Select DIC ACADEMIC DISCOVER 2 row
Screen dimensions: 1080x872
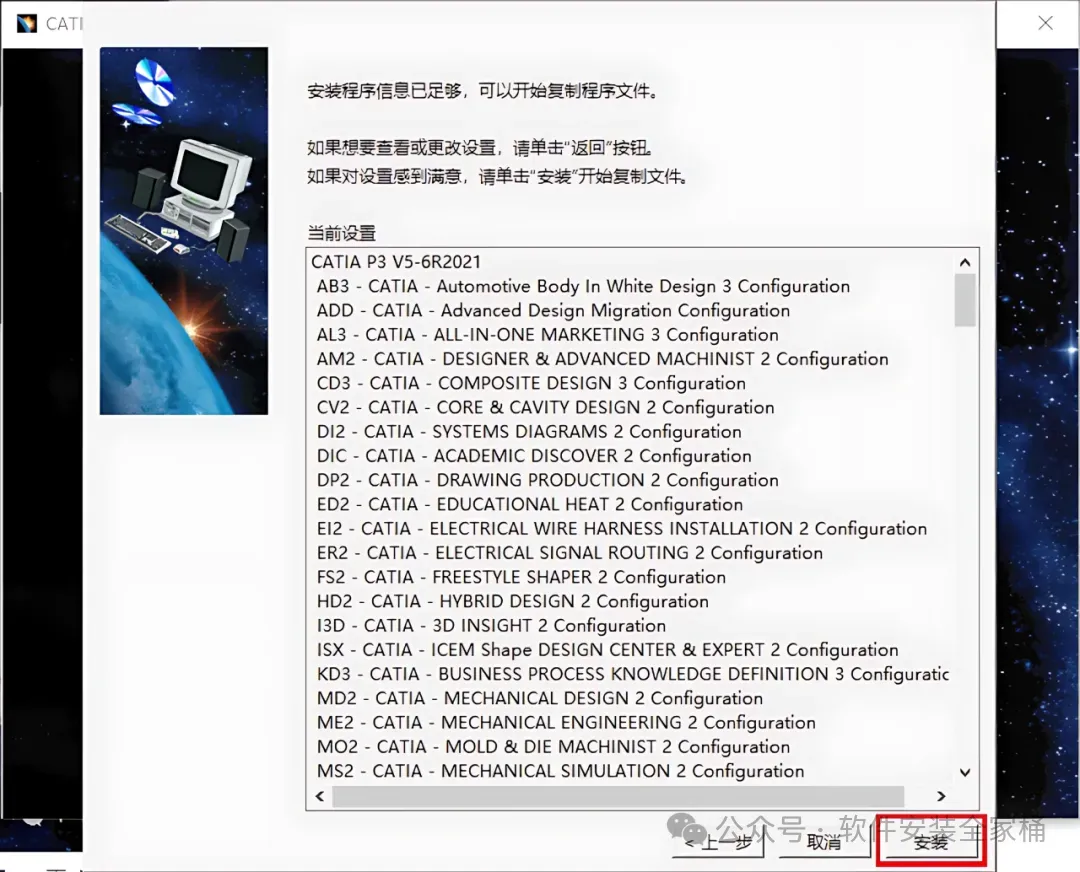[x=534, y=455]
